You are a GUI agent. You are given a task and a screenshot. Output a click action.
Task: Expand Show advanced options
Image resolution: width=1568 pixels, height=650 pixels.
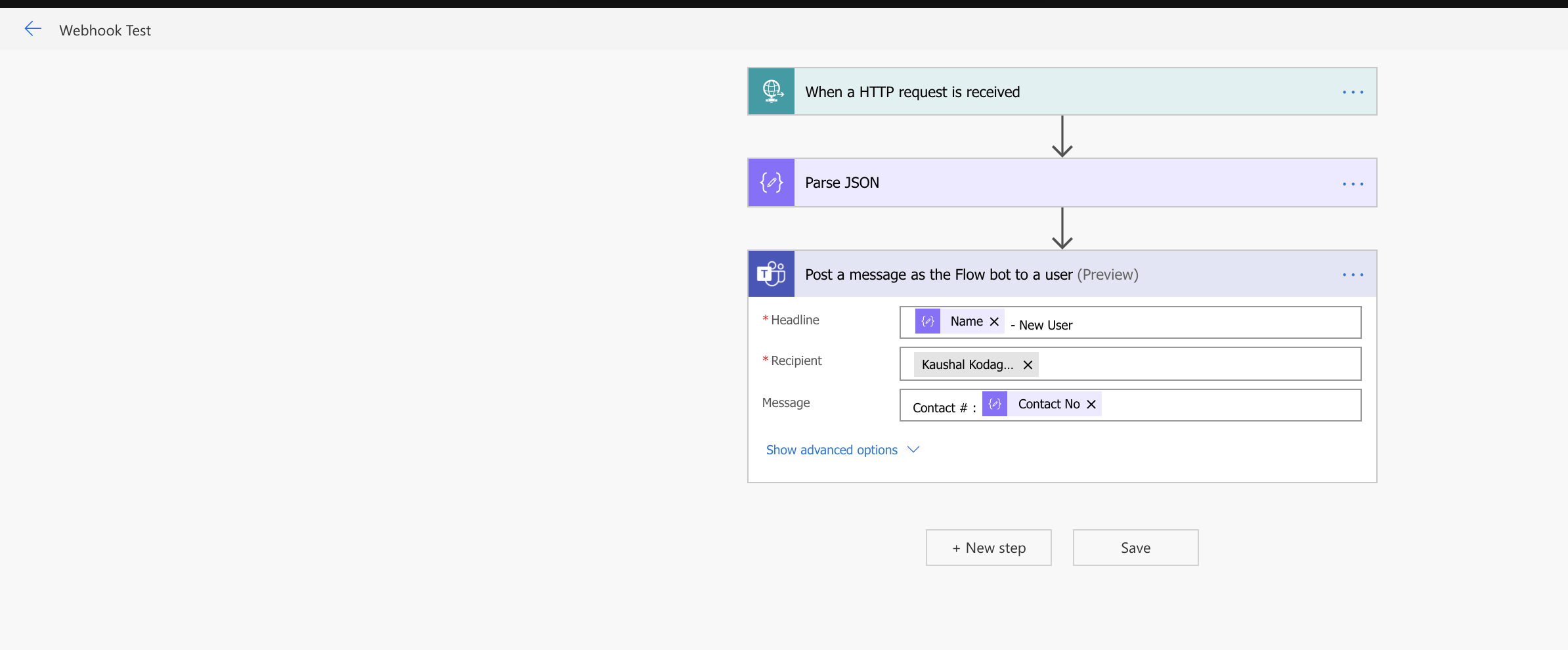[x=842, y=450]
